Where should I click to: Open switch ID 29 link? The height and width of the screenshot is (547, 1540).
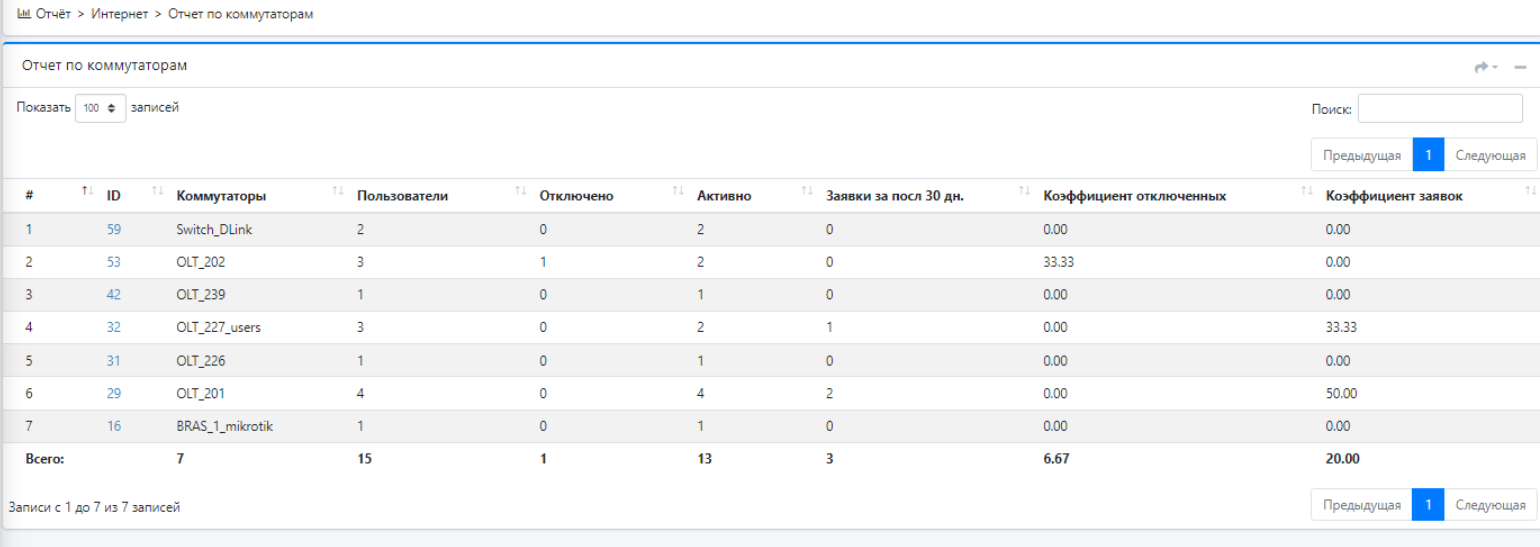click(114, 393)
